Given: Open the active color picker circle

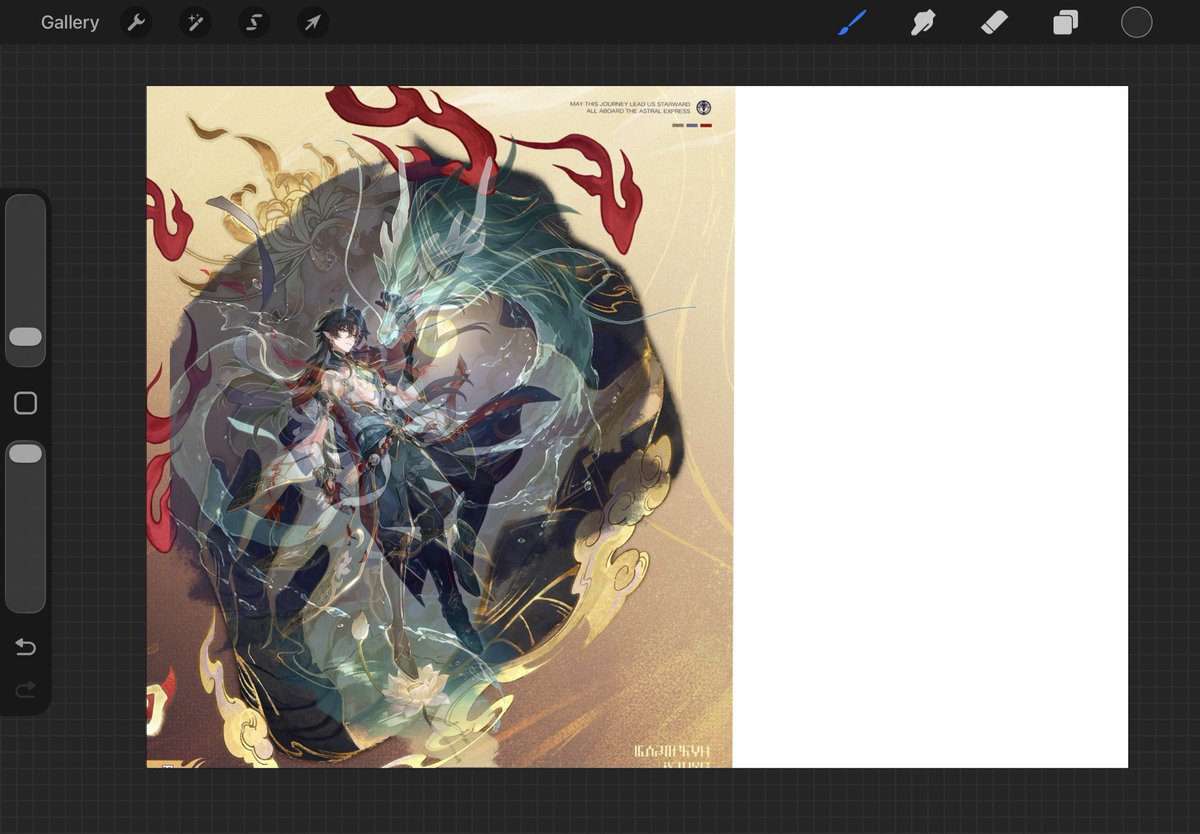Looking at the screenshot, I should (x=1136, y=22).
